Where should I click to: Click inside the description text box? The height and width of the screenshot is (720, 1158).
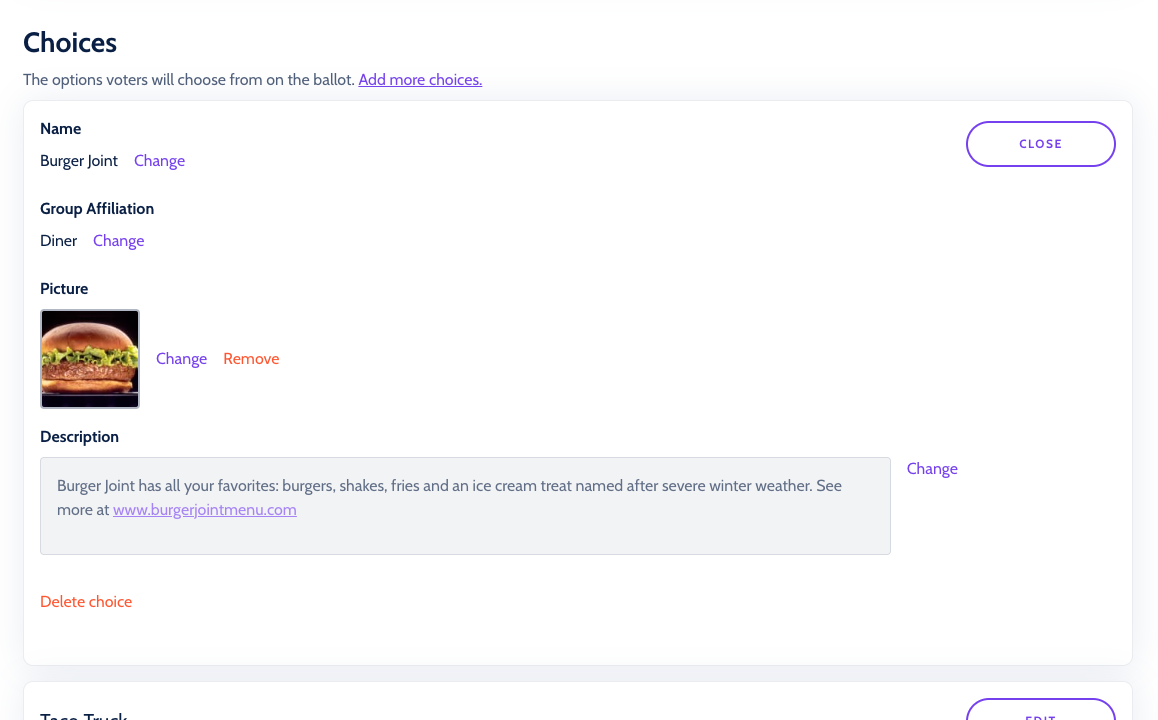[x=465, y=506]
